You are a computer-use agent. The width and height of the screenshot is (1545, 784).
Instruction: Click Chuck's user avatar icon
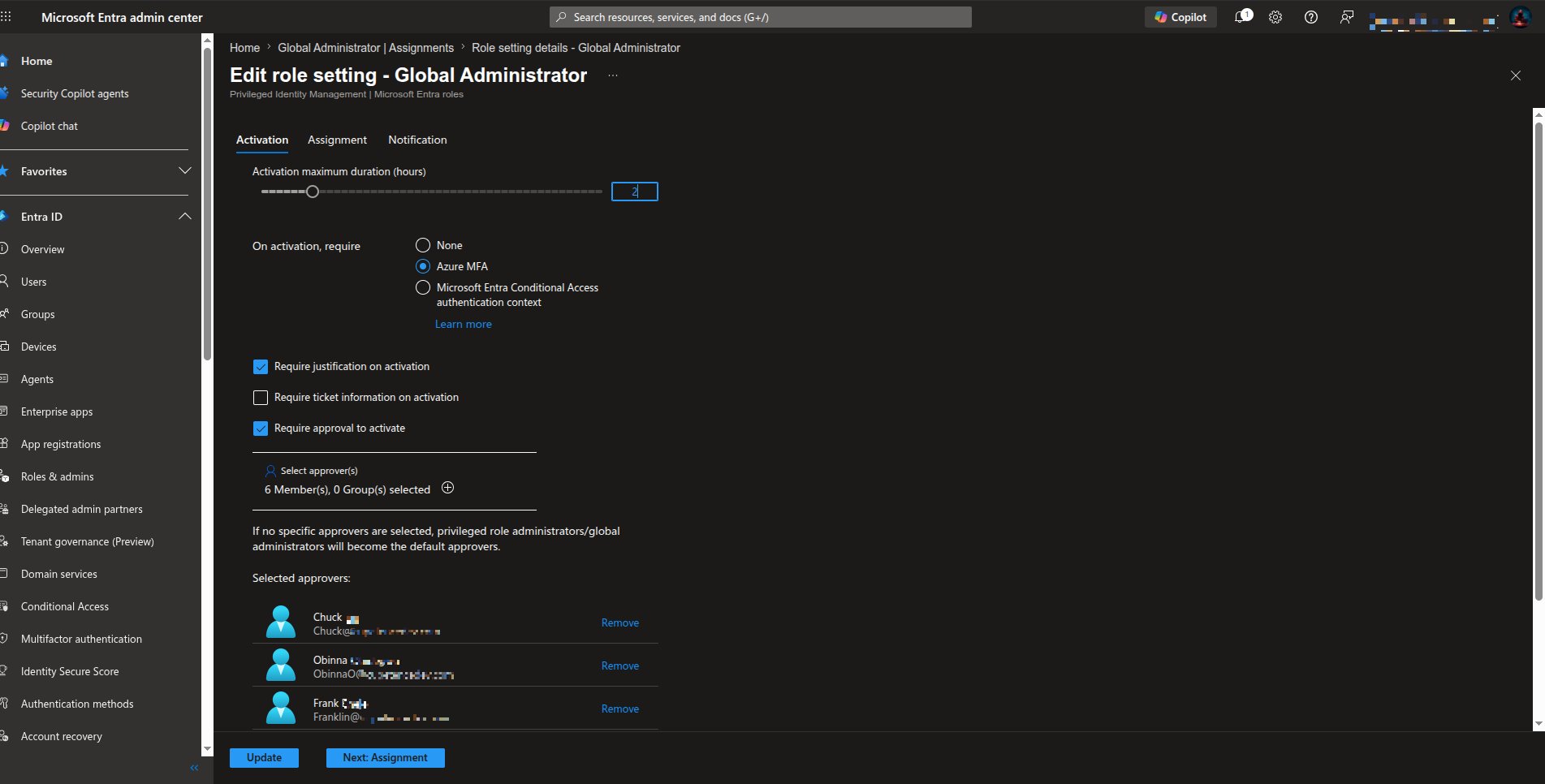[x=281, y=622]
